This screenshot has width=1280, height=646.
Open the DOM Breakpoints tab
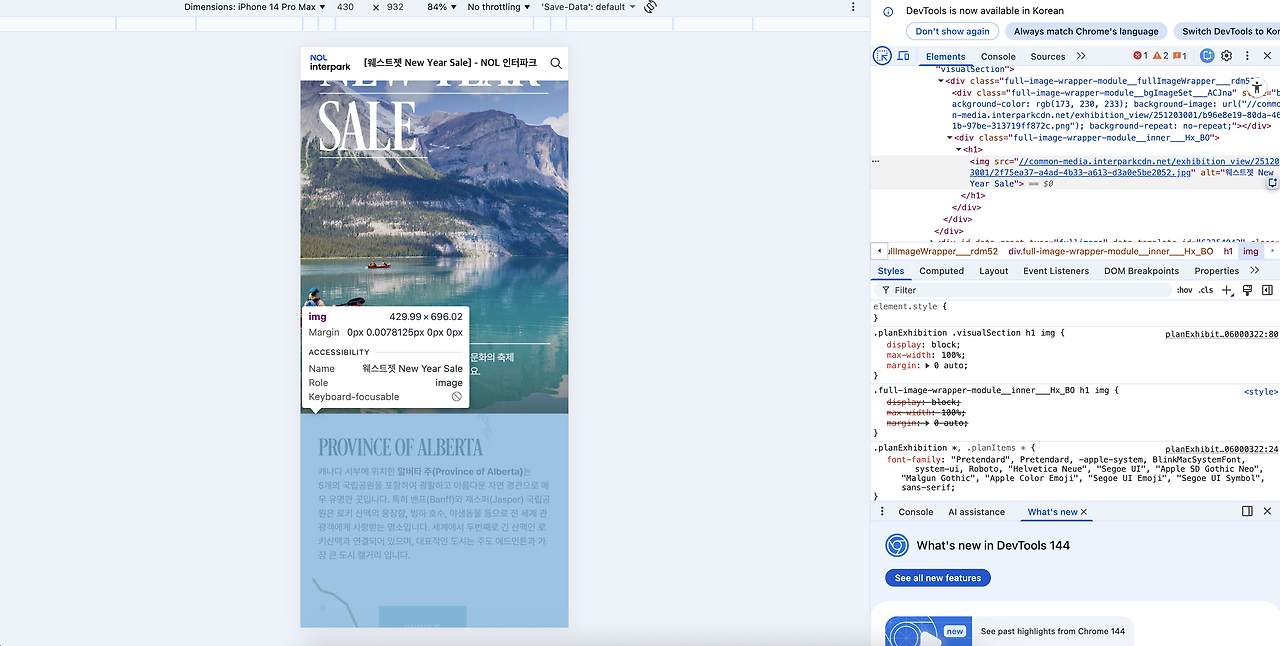coord(1139,271)
